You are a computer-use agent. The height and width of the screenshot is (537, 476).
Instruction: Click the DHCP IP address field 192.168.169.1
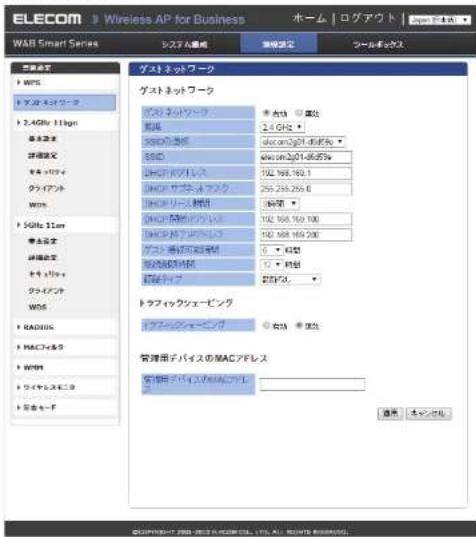(305, 173)
